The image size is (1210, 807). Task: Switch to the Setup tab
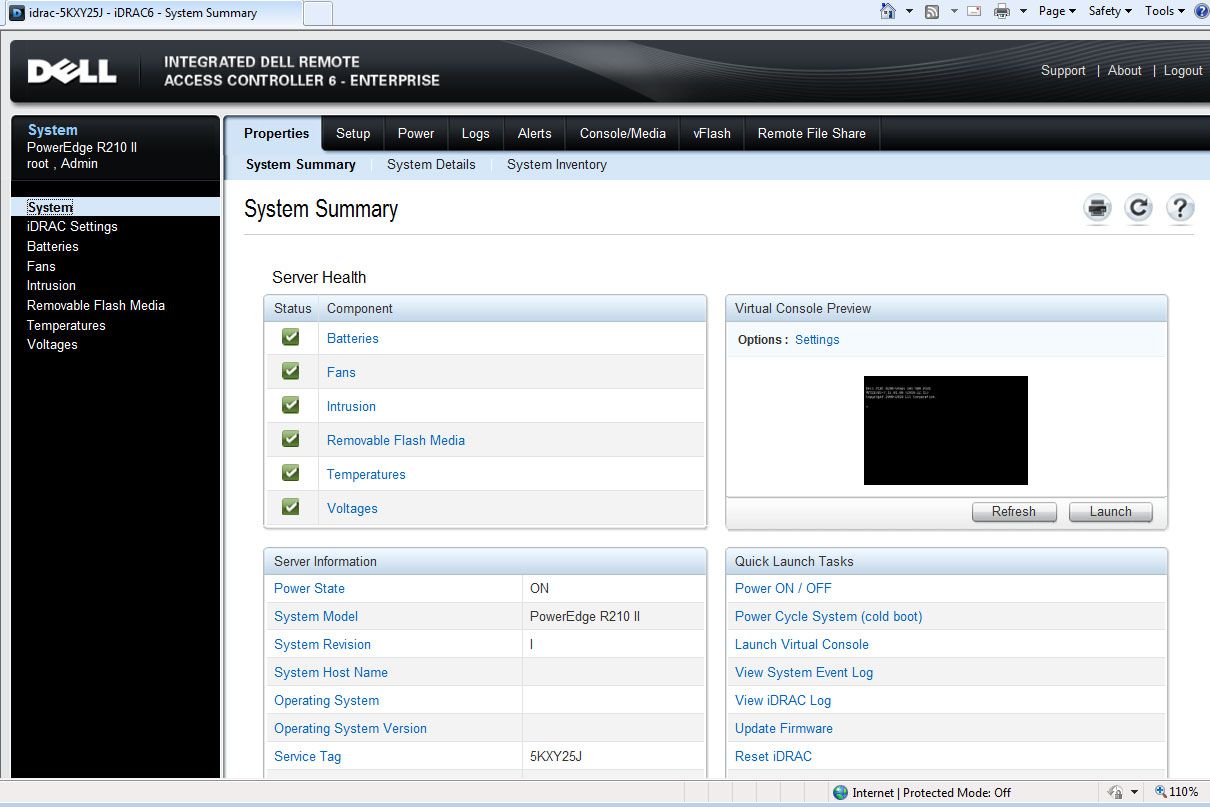[353, 133]
